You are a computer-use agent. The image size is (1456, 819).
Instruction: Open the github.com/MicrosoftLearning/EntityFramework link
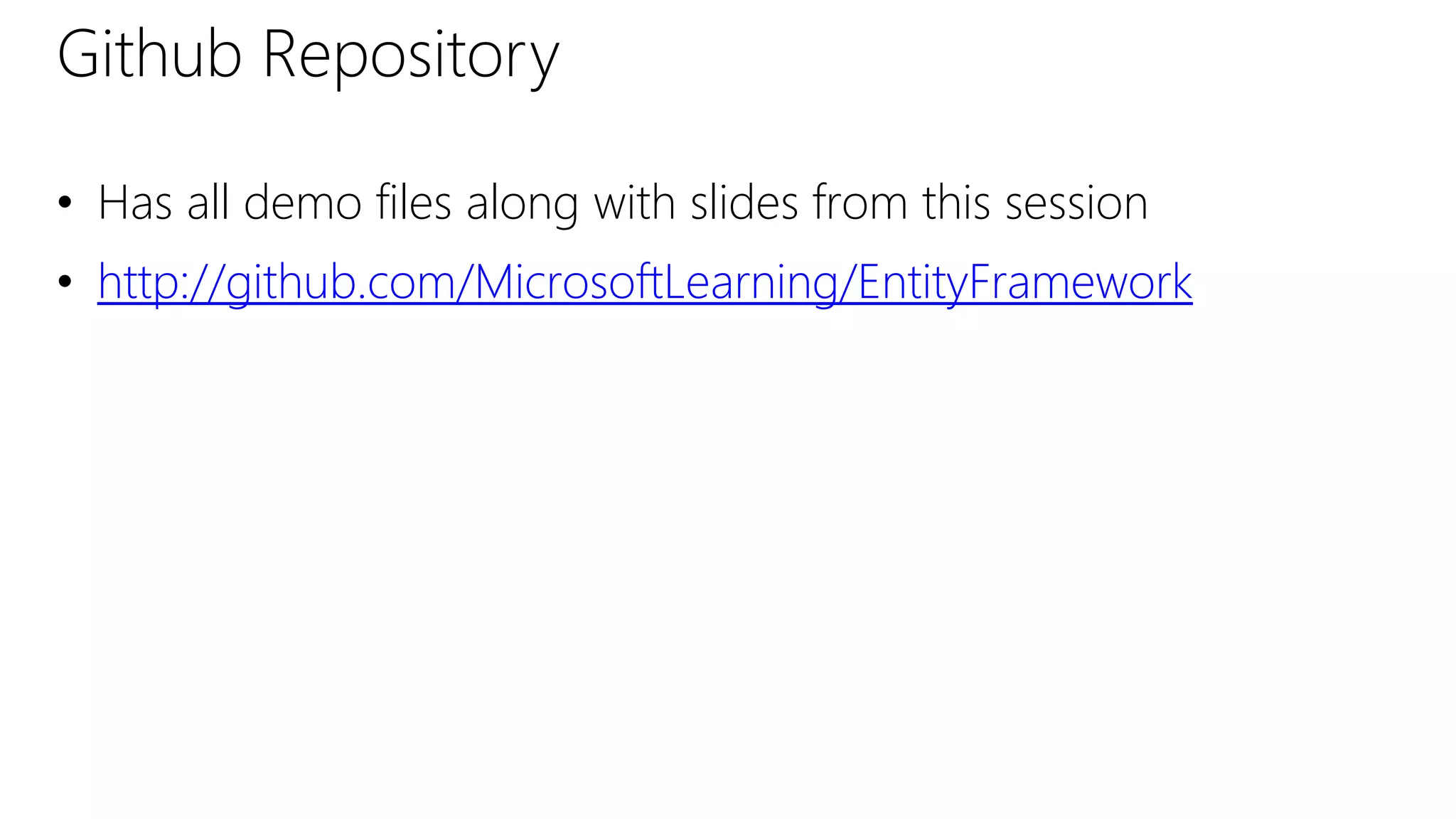(x=645, y=282)
